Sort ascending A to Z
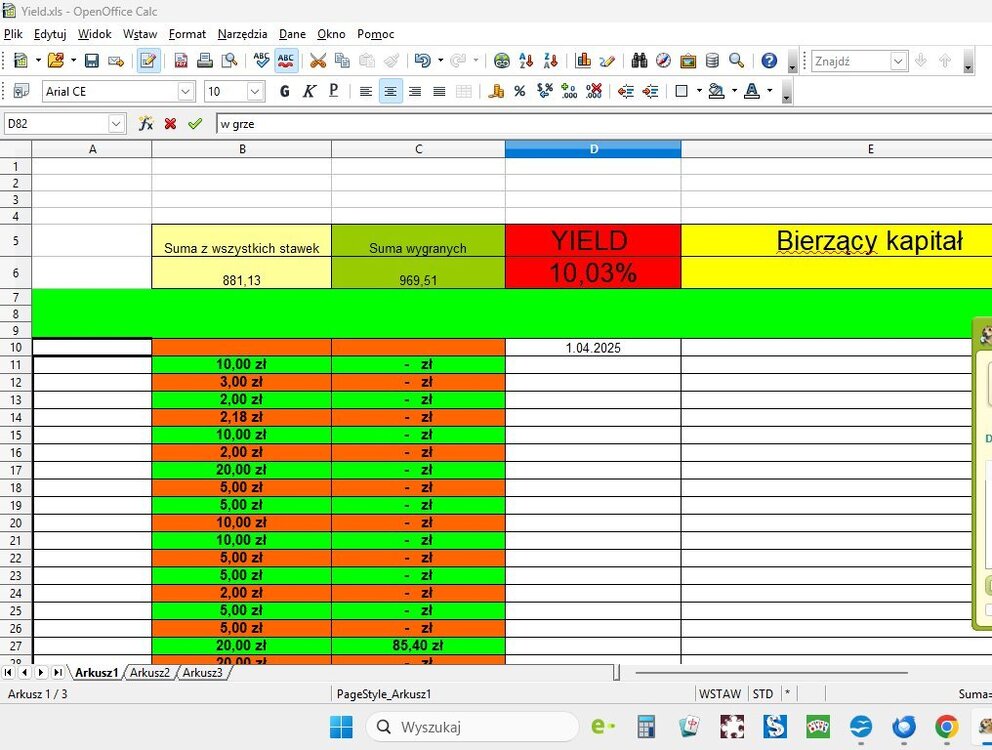Image resolution: width=992 pixels, height=750 pixels. pyautogui.click(x=526, y=61)
